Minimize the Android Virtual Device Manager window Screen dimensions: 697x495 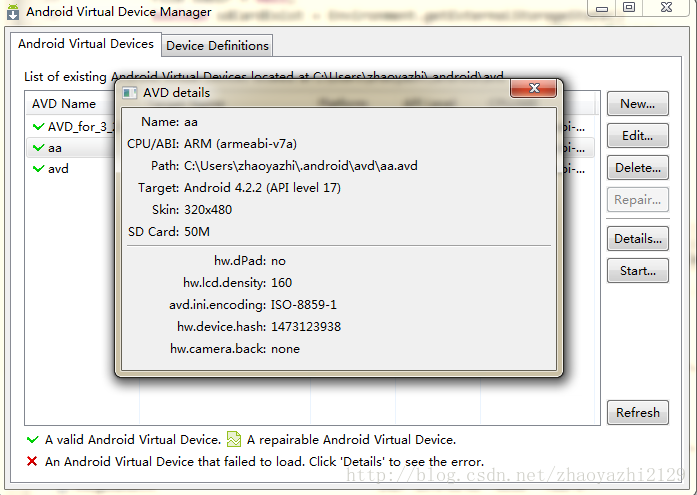tap(602, 8)
